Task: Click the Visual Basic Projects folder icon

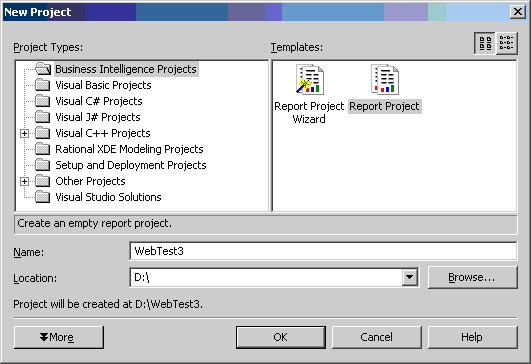Action: point(43,85)
